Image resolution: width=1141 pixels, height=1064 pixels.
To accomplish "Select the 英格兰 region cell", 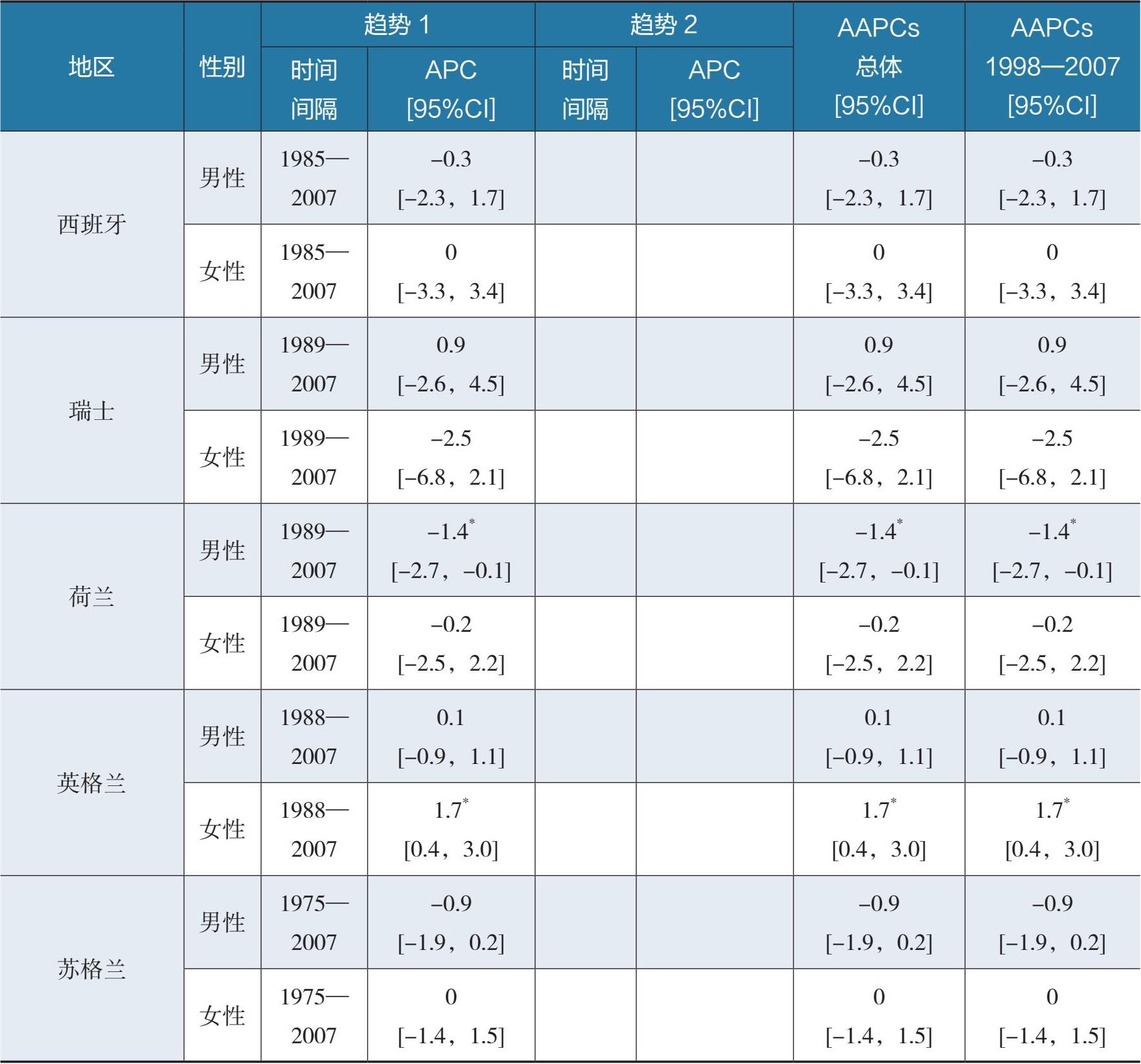I will pos(92,783).
